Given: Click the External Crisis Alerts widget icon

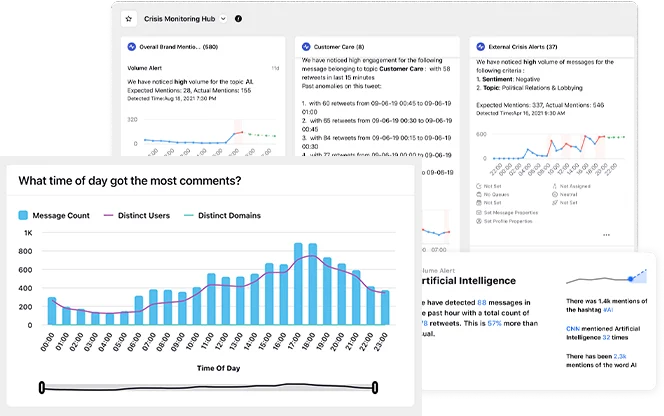Looking at the screenshot, I should tap(481, 46).
